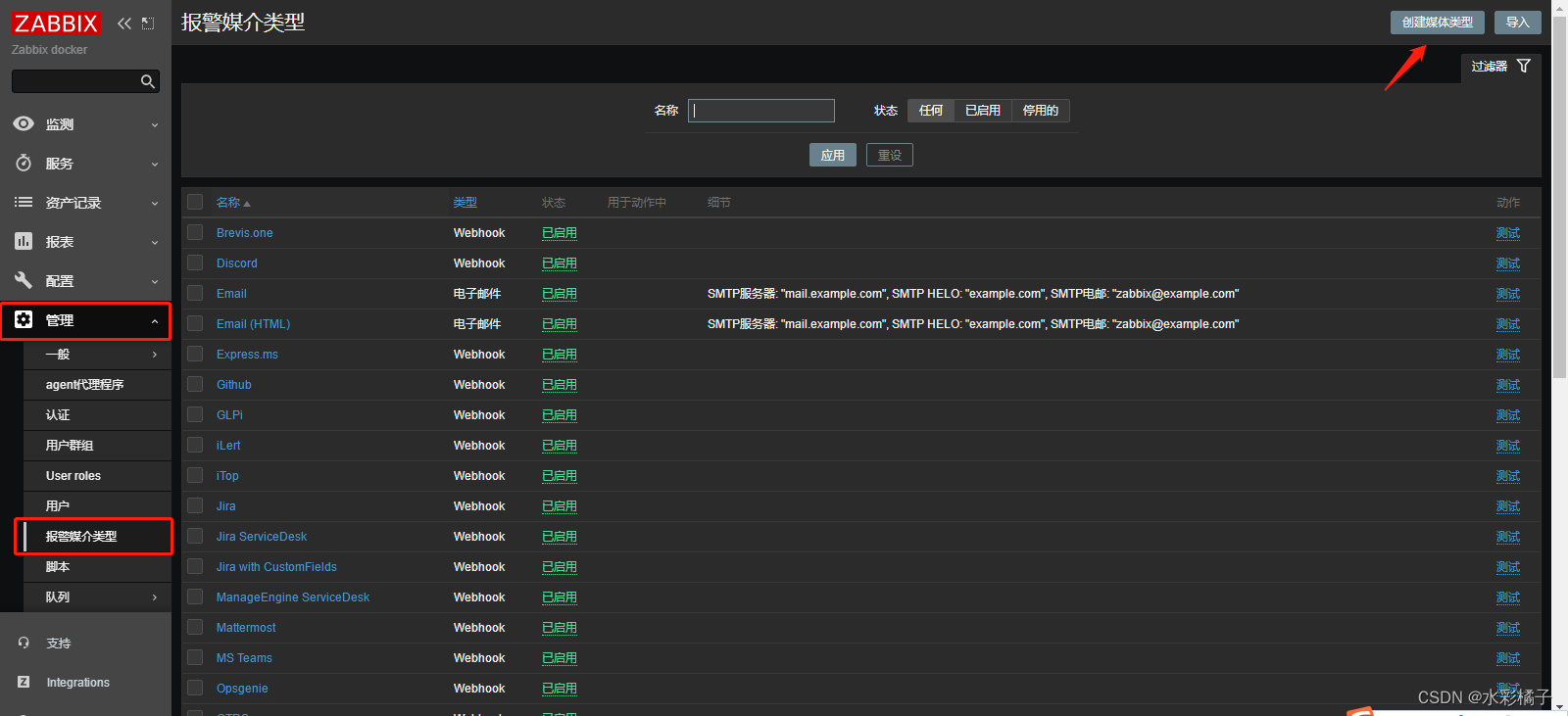Check the Express.ms row checkbox

click(x=195, y=355)
